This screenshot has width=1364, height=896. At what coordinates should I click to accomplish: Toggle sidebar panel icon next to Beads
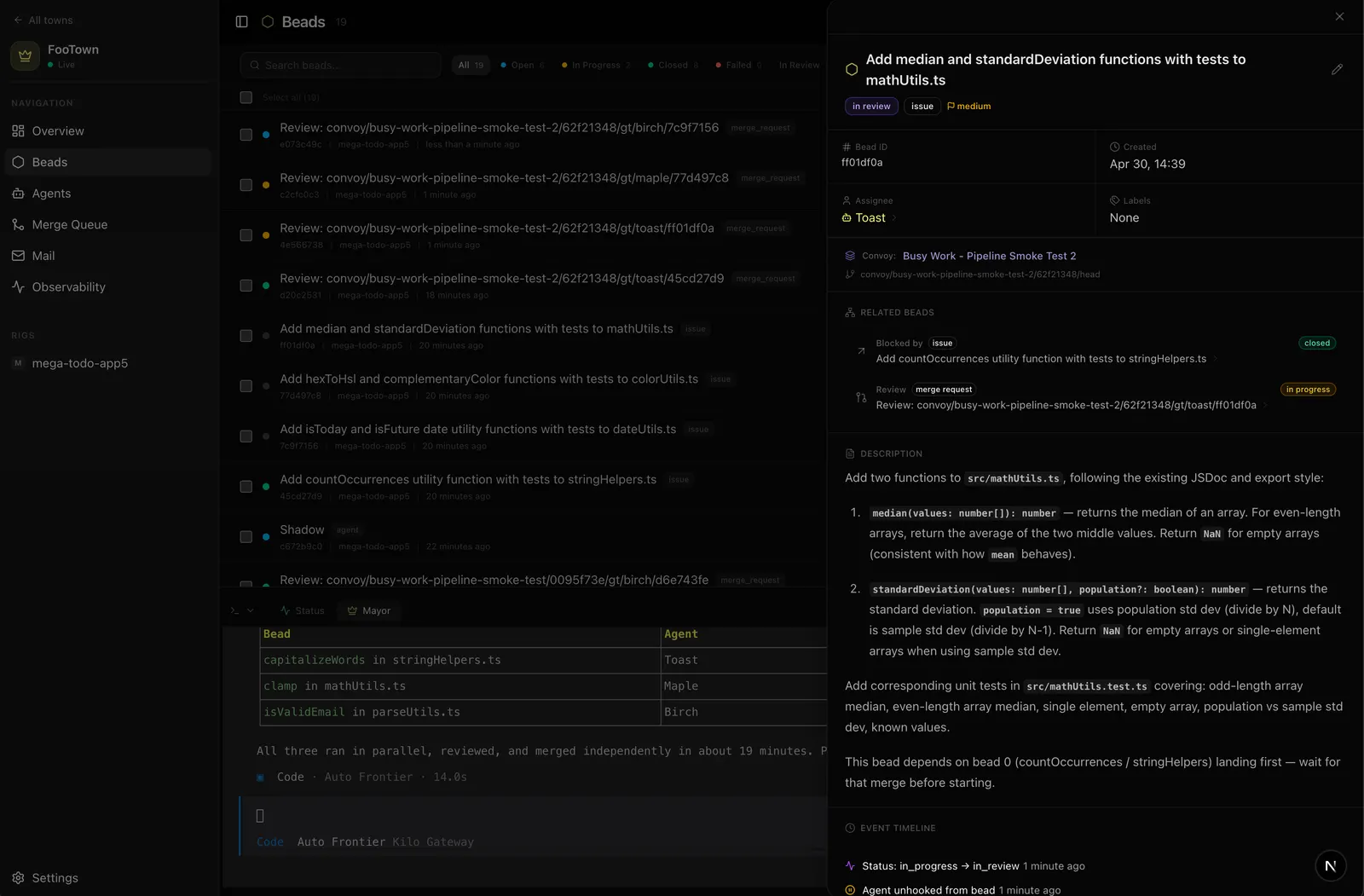tap(242, 21)
